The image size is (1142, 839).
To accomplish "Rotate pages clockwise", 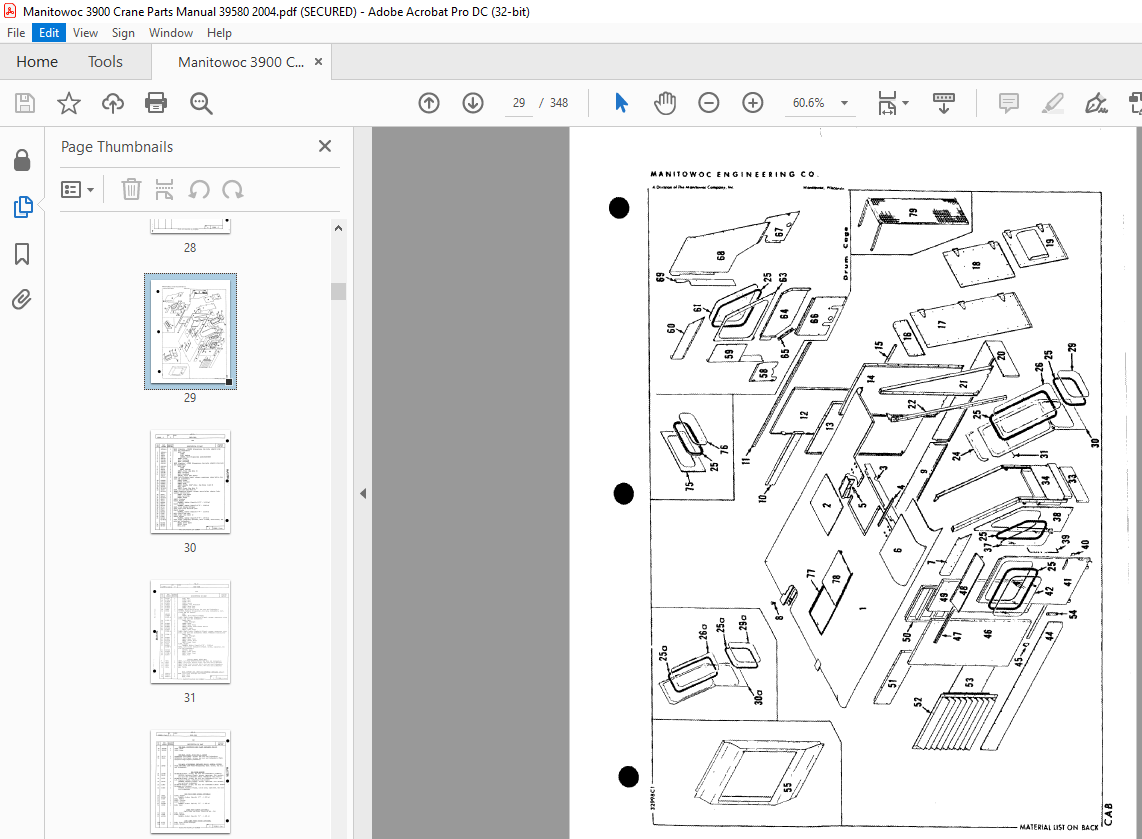I will pyautogui.click(x=233, y=190).
